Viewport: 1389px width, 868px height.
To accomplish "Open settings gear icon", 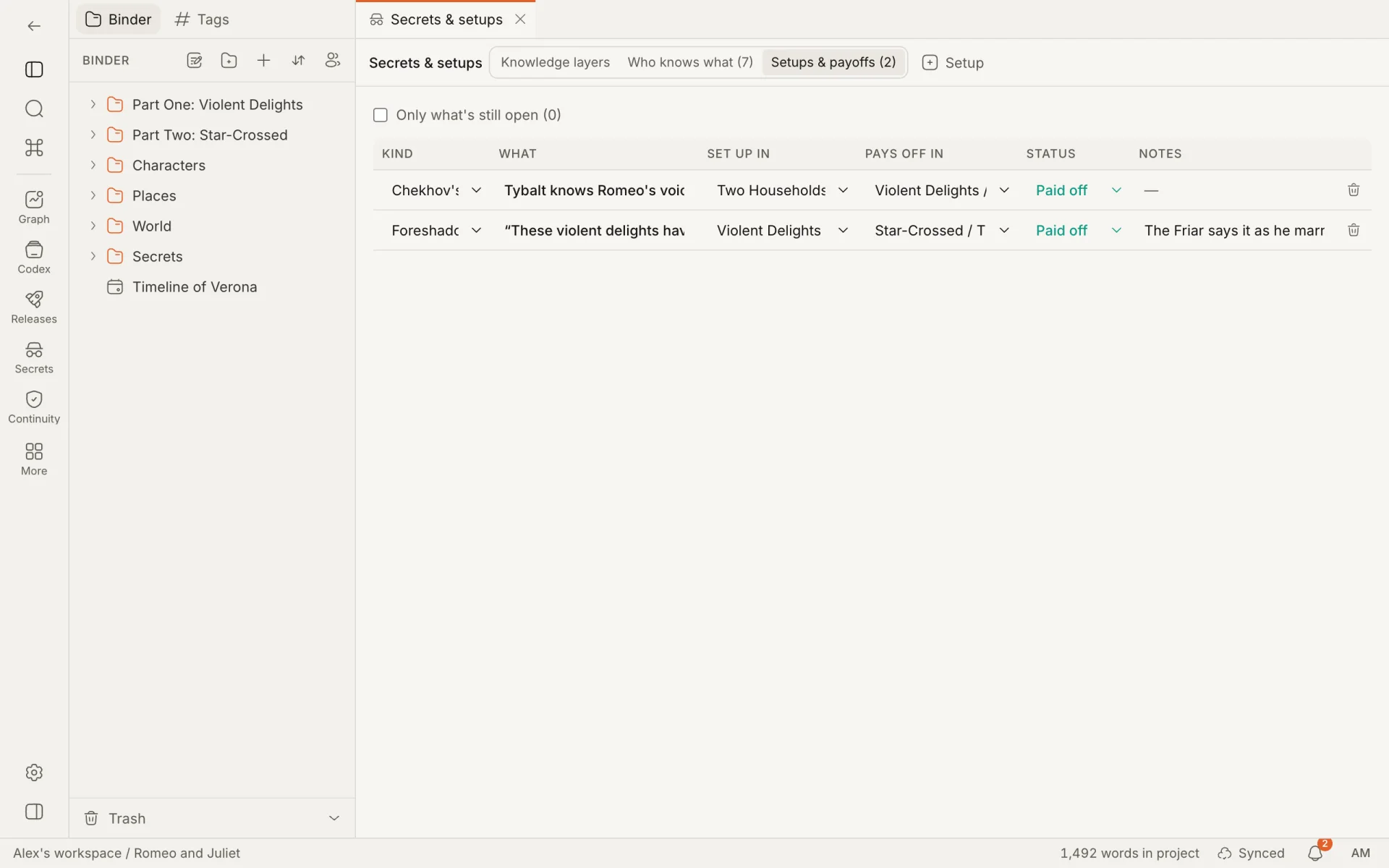I will [x=34, y=773].
